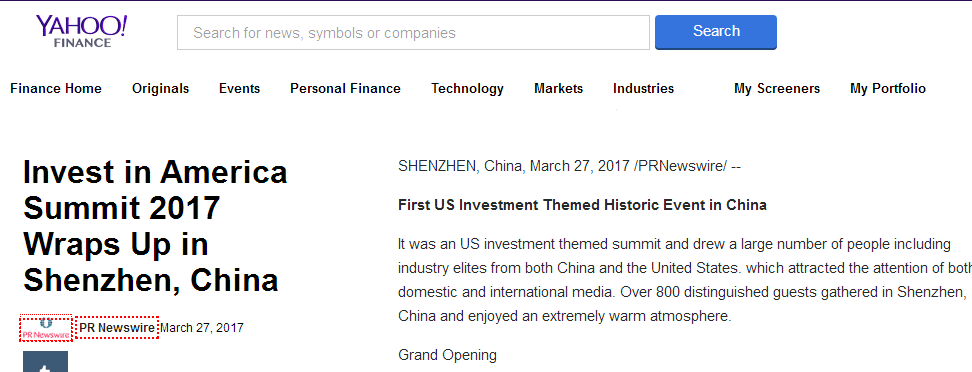
Task: Navigate to the Markets section
Action: pos(559,89)
